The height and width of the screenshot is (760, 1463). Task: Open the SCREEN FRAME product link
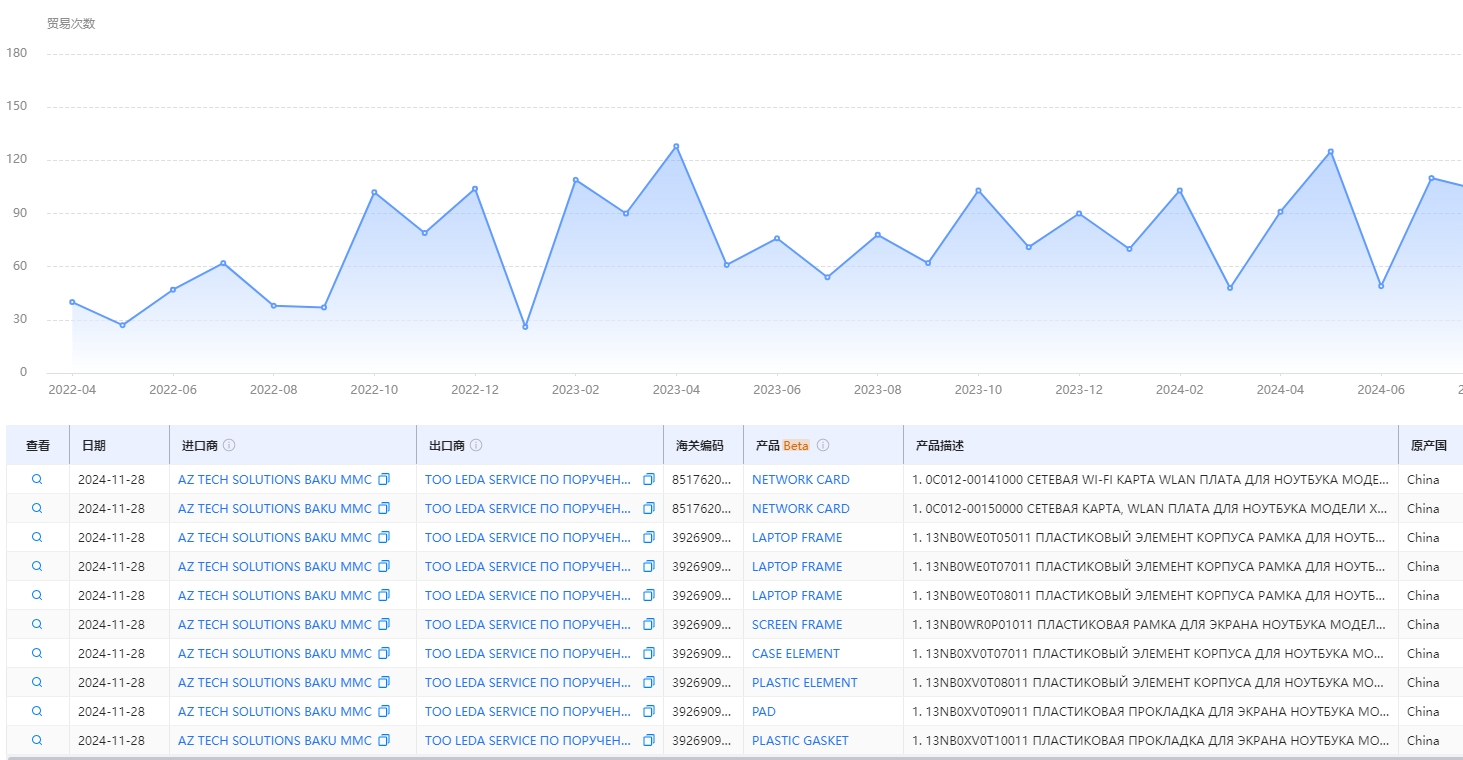click(797, 625)
